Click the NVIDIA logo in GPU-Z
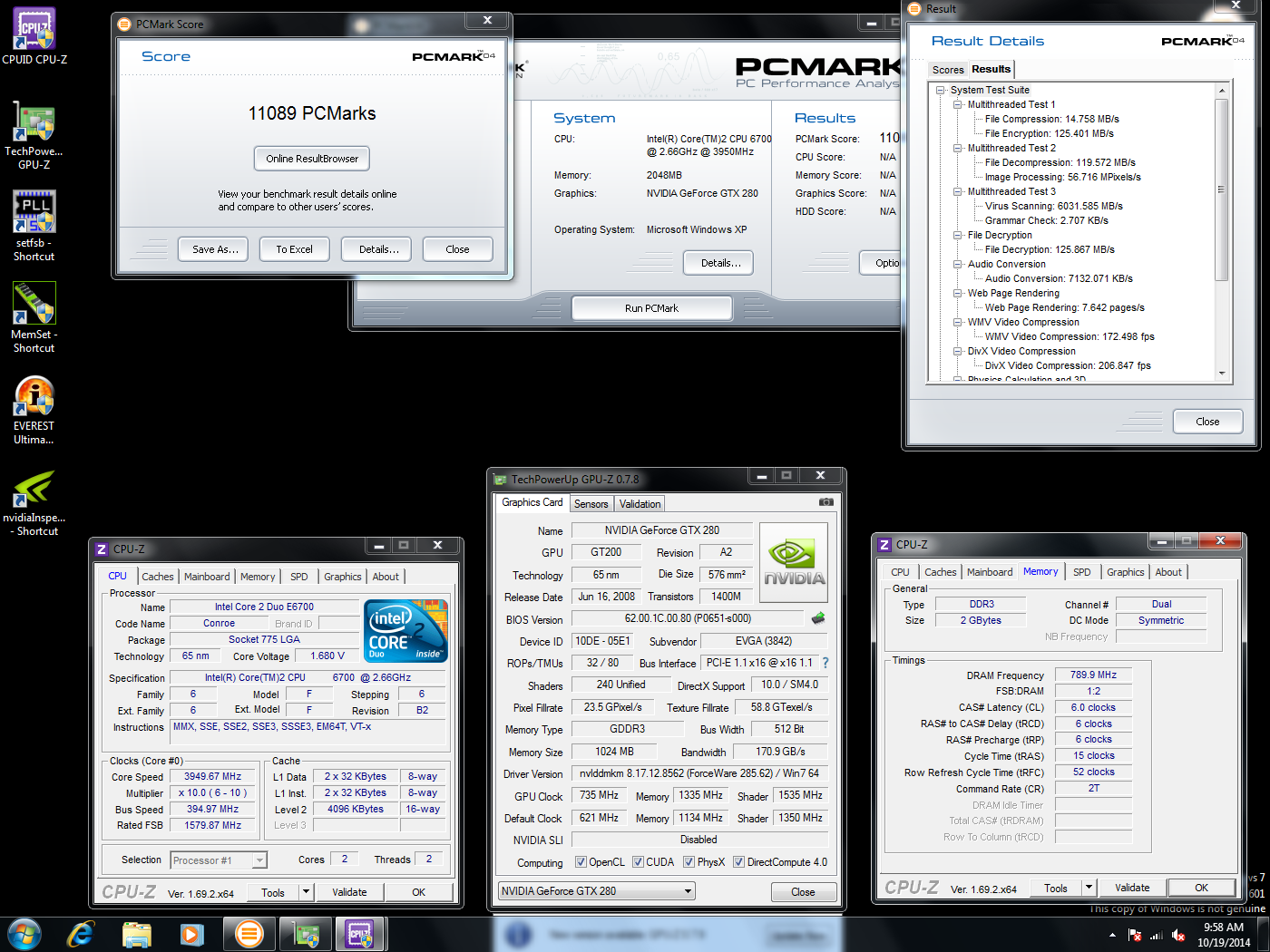The width and height of the screenshot is (1270, 952). [x=794, y=563]
